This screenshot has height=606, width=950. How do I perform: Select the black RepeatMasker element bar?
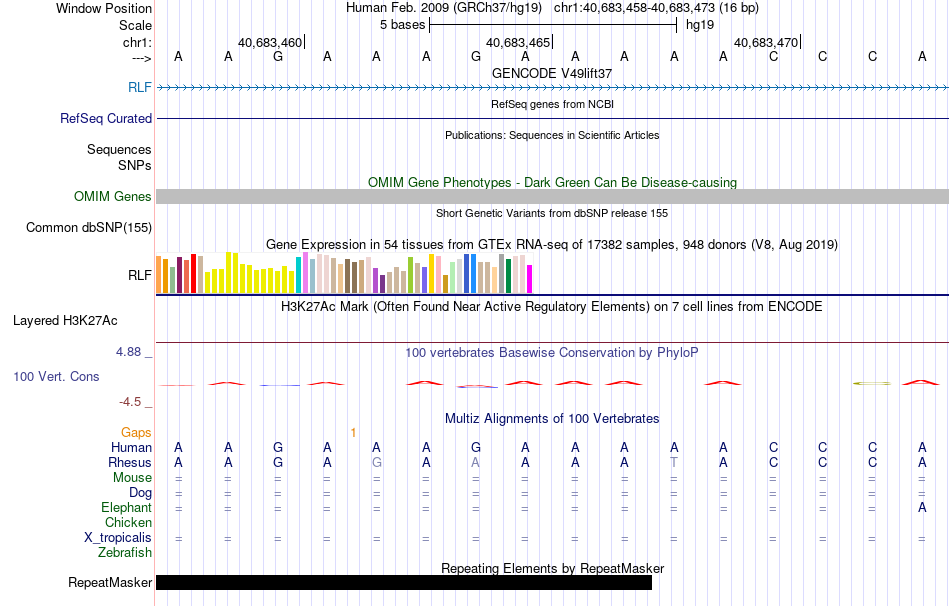pyautogui.click(x=404, y=582)
